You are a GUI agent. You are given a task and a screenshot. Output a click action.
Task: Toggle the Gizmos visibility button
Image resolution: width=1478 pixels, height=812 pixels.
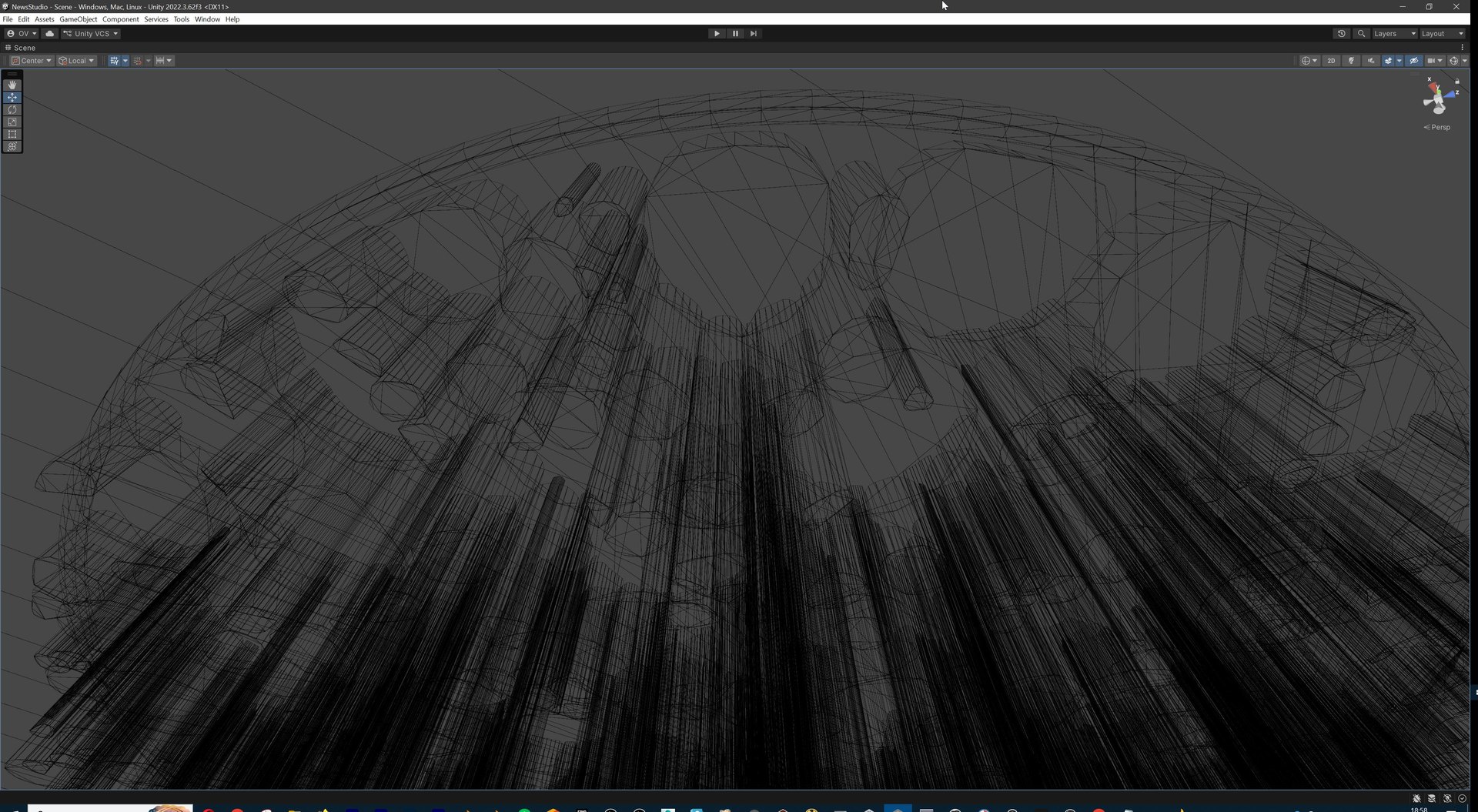1453,61
